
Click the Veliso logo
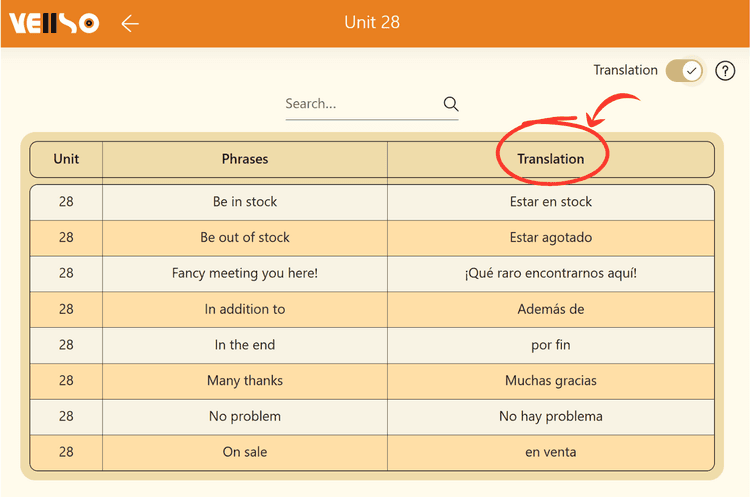54,23
